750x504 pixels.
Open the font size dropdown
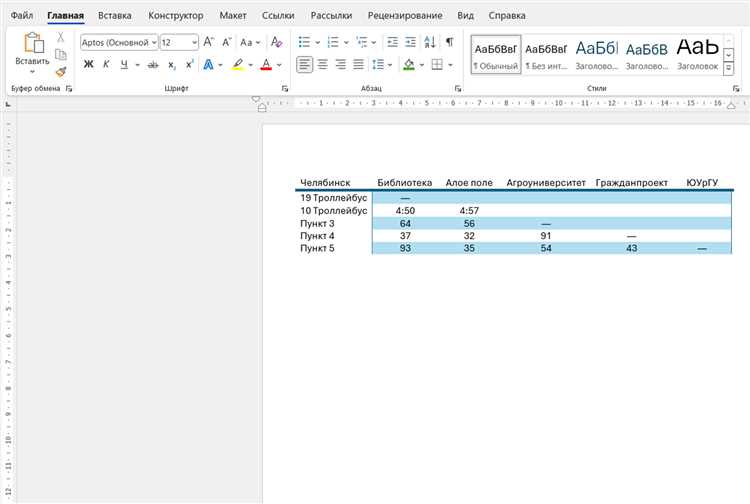[194, 43]
